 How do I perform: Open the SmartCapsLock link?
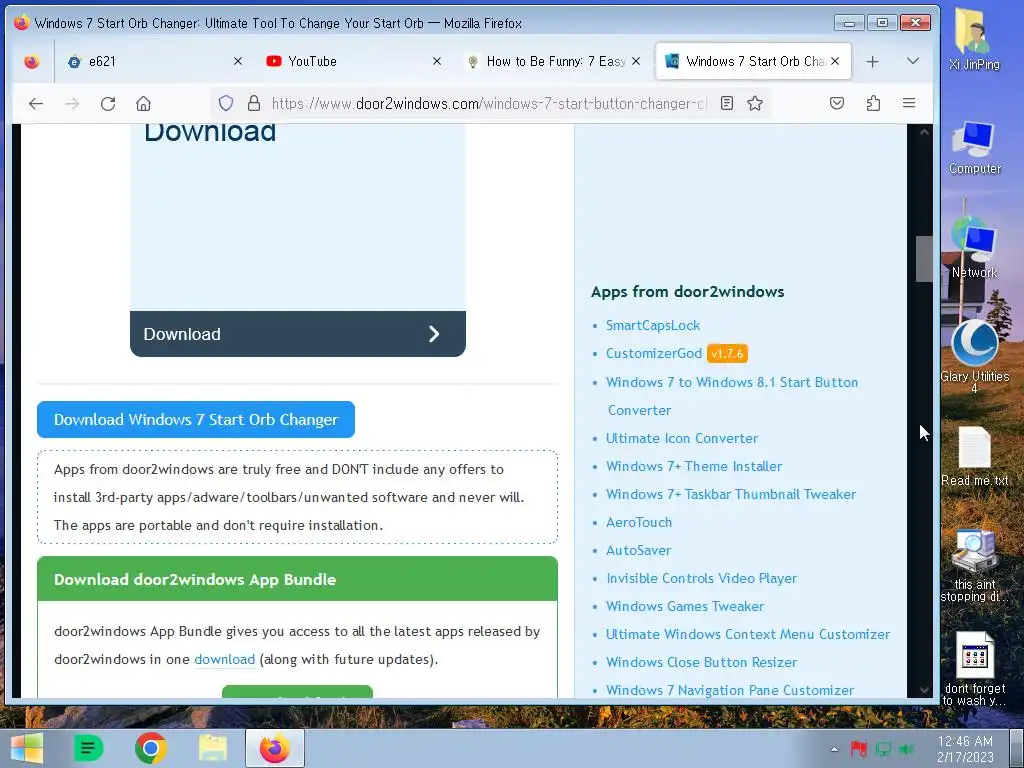(x=653, y=325)
